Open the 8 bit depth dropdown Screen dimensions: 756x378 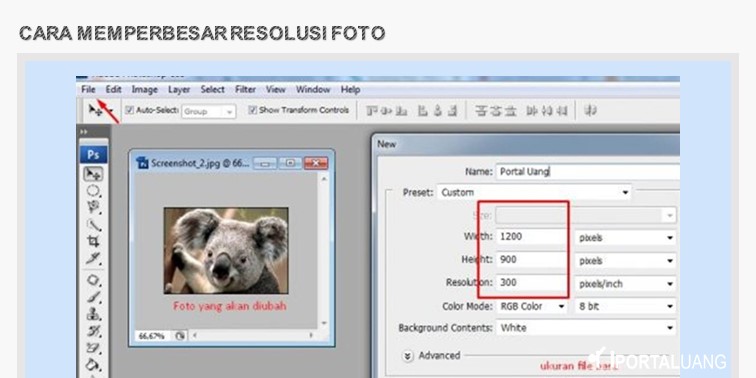point(625,306)
